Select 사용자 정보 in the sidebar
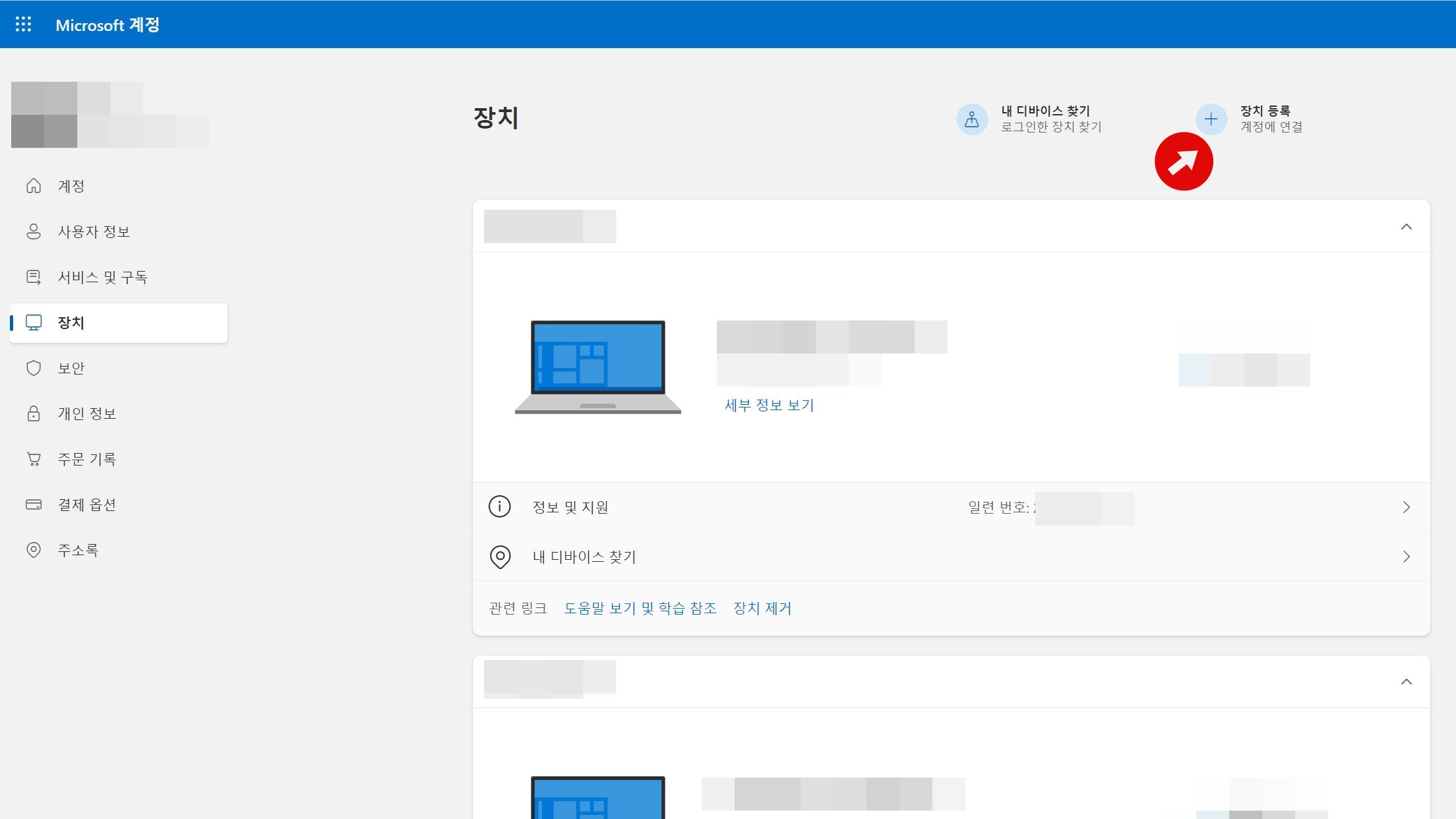The width and height of the screenshot is (1456, 819). coord(94,231)
